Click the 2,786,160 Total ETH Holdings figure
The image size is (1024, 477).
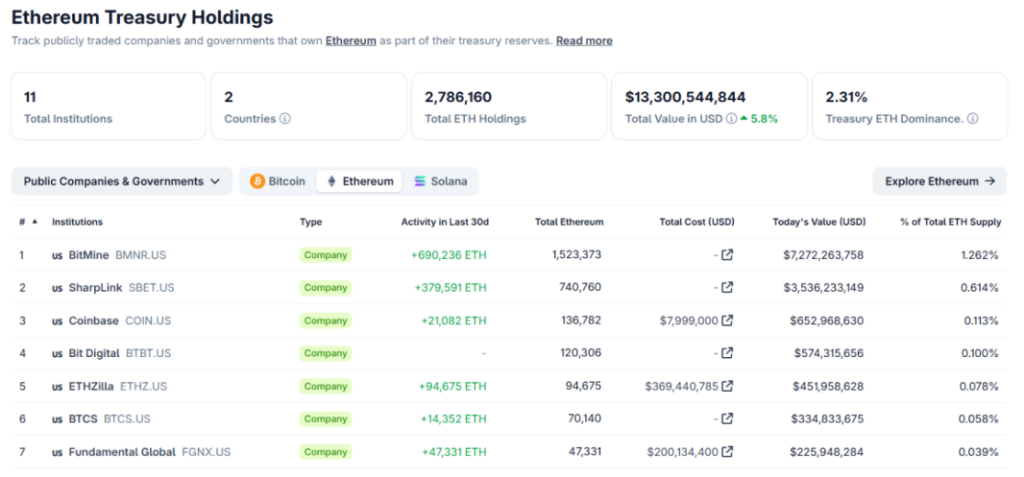458,97
